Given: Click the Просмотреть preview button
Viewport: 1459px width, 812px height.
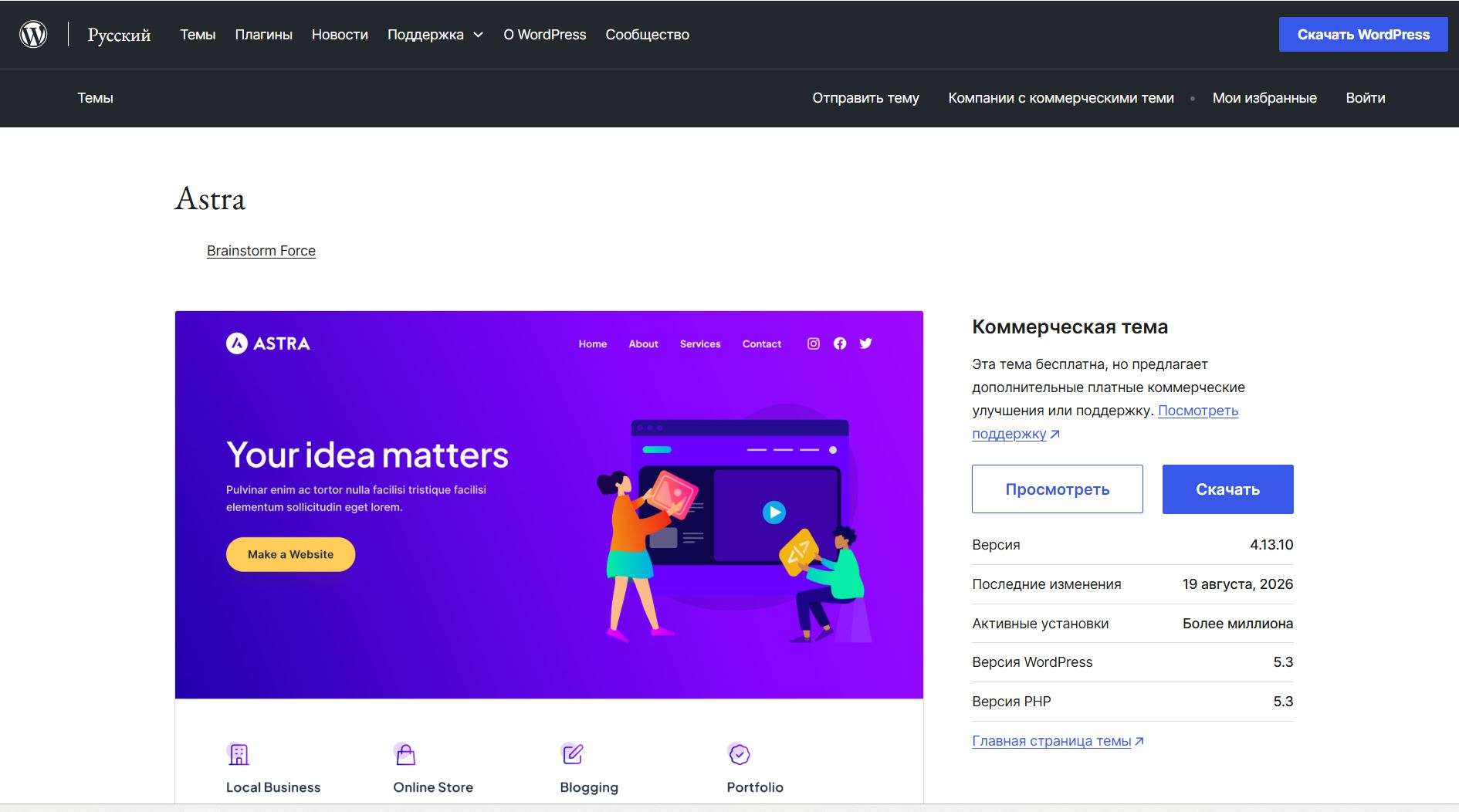Looking at the screenshot, I should click(x=1058, y=489).
